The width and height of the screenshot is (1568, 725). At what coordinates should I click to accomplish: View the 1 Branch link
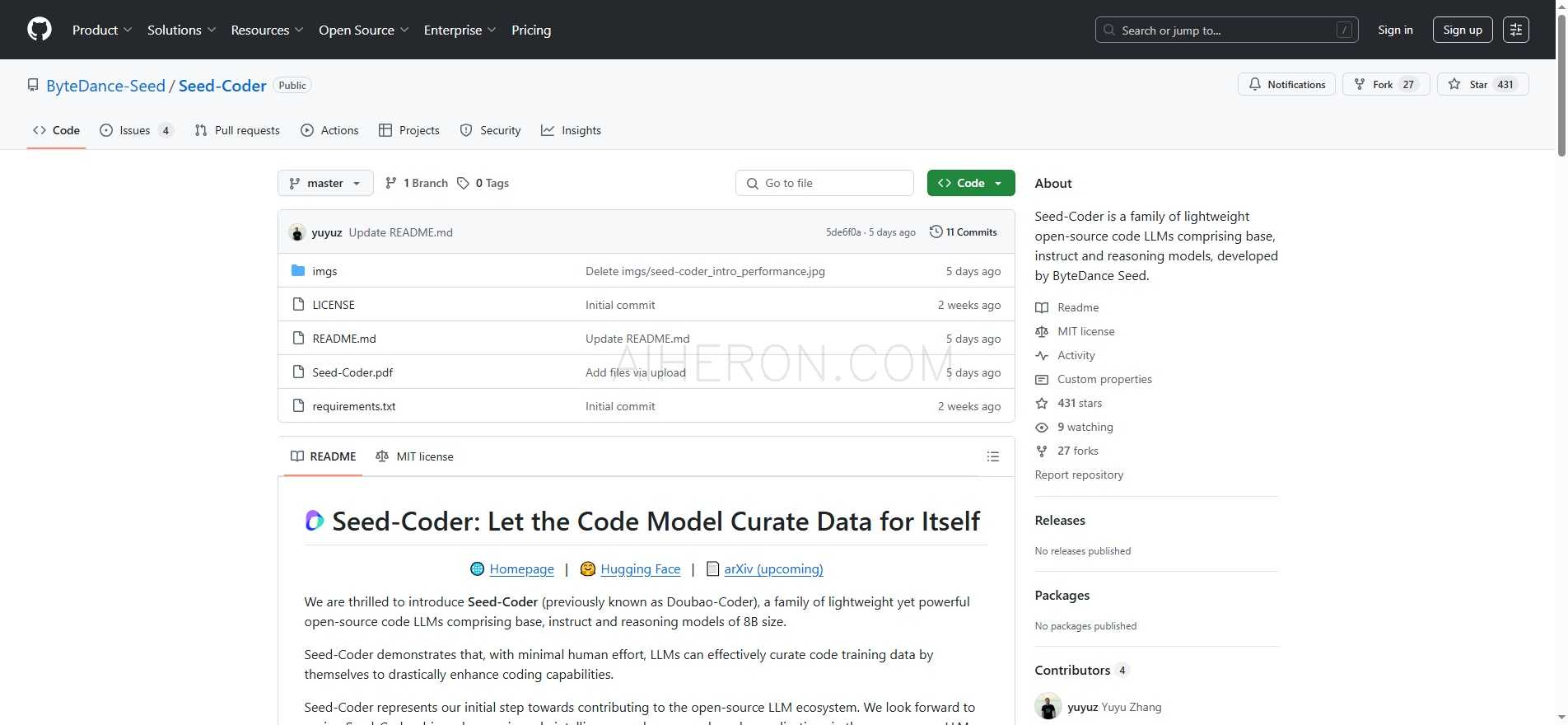pos(417,183)
